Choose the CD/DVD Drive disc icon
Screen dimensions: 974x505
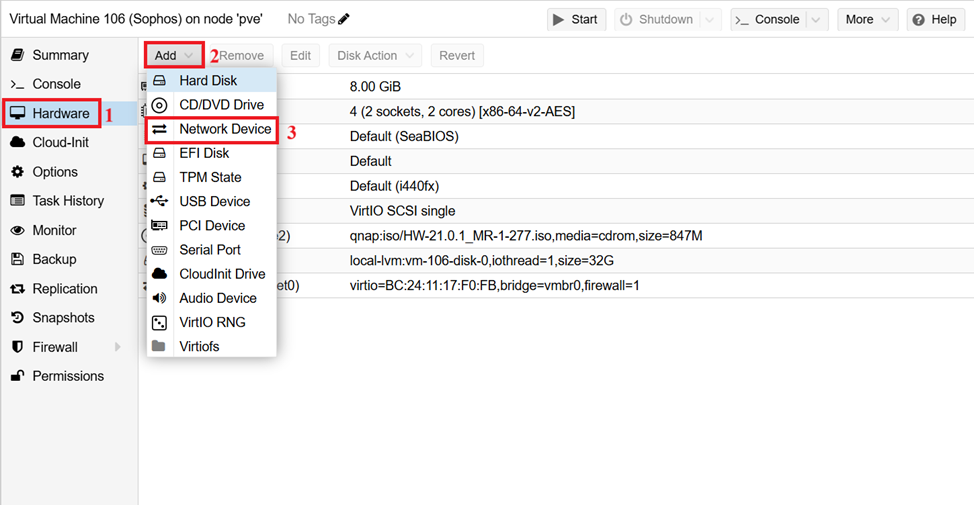click(159, 105)
